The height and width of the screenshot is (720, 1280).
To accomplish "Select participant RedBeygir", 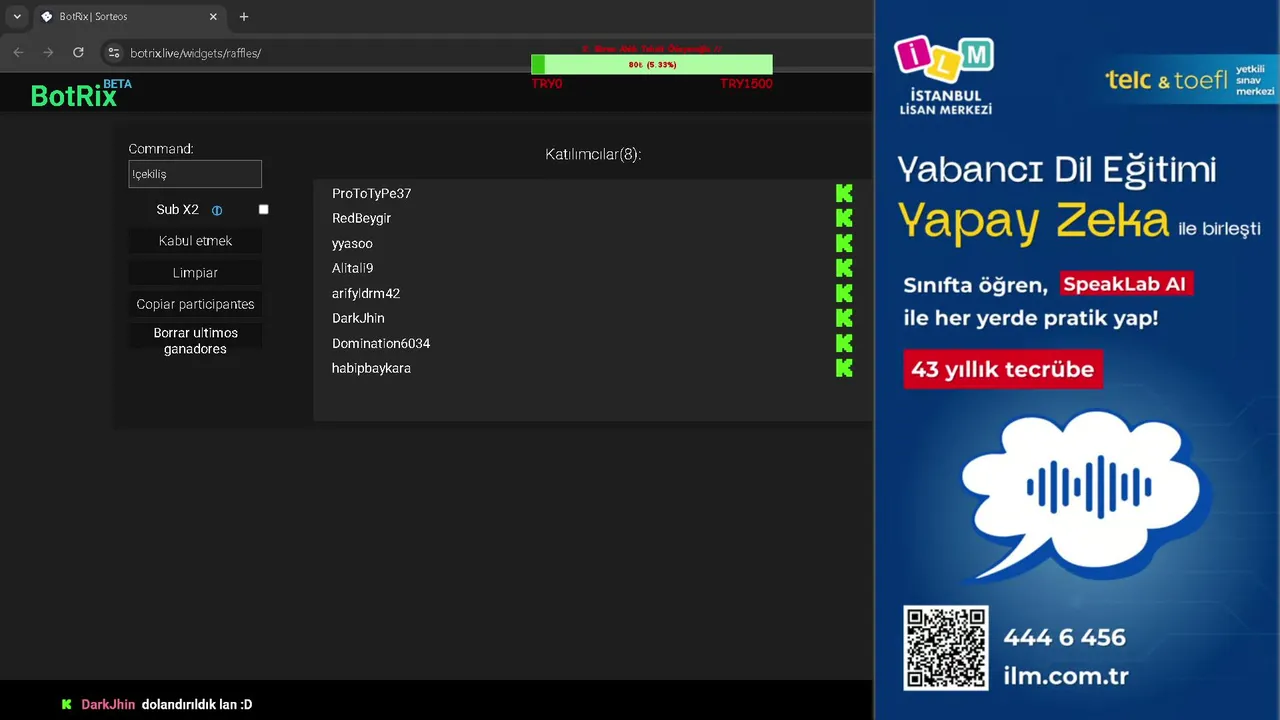I will (x=361, y=218).
